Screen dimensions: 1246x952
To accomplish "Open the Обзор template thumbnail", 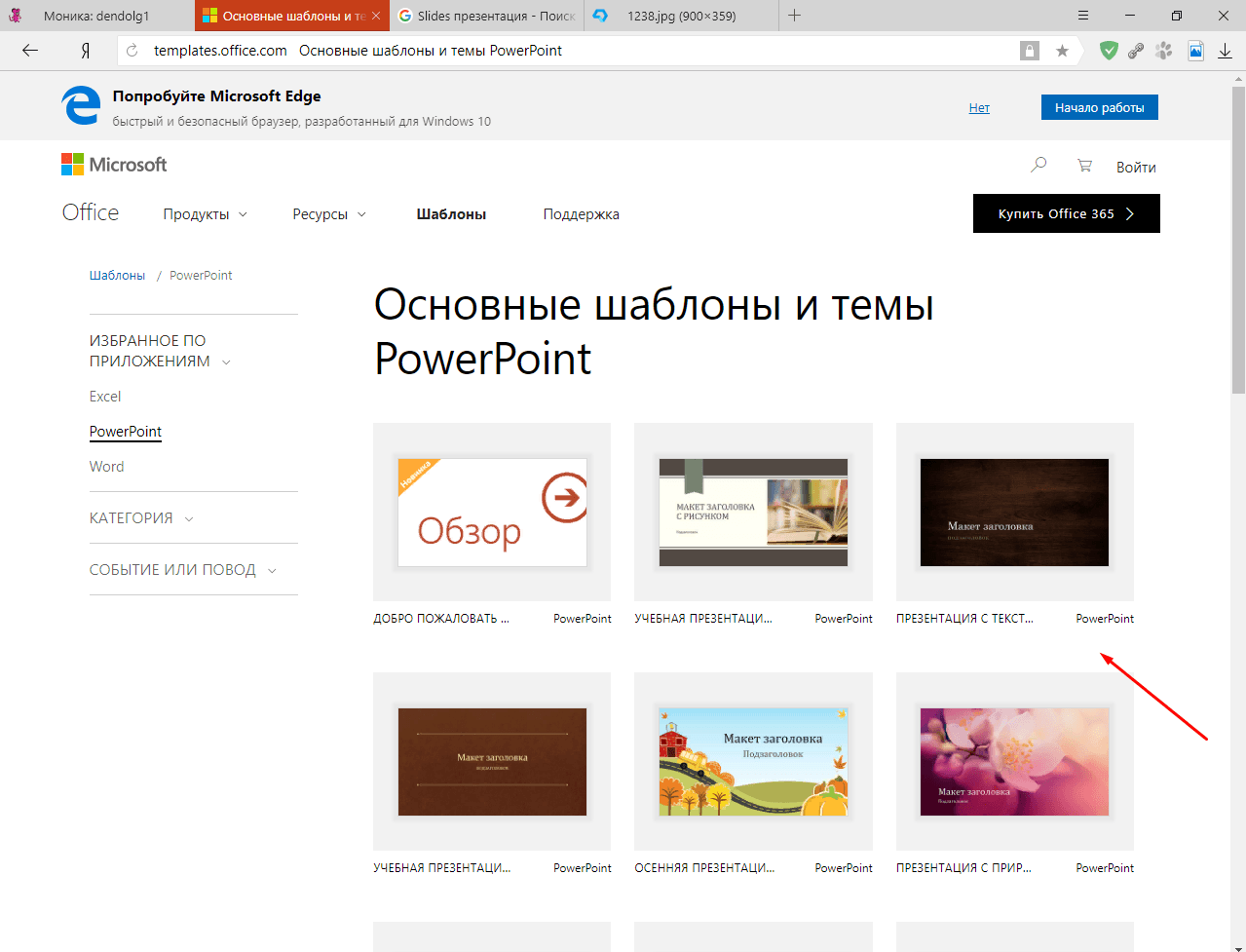I will tap(492, 513).
